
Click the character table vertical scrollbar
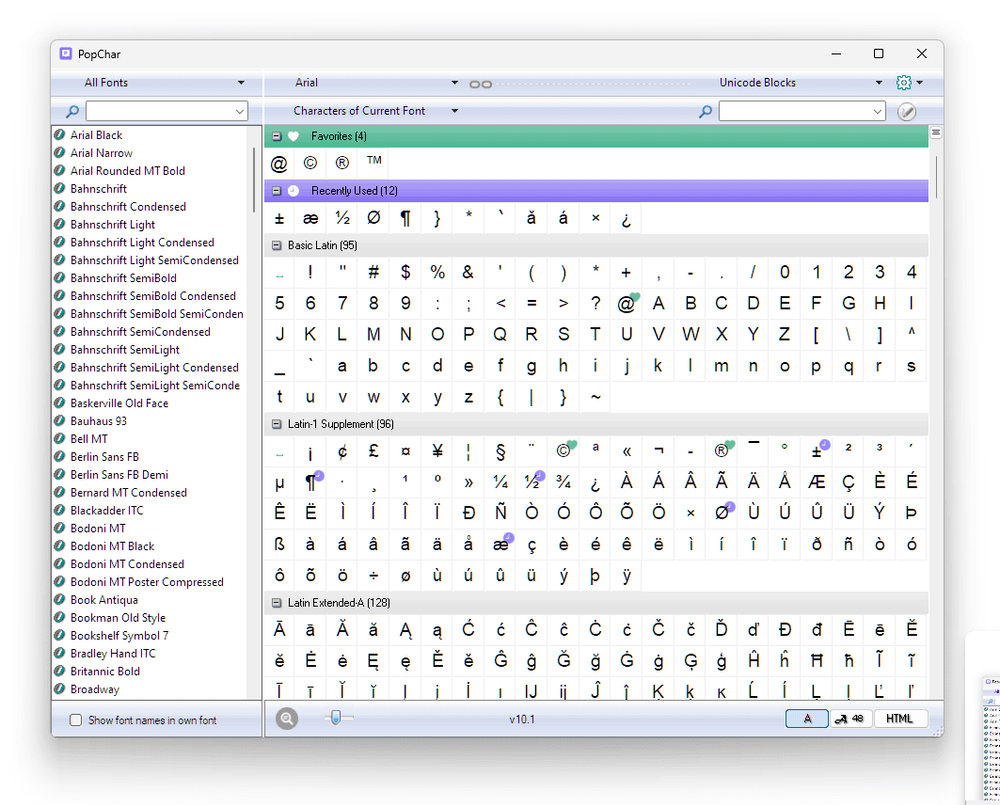click(936, 177)
